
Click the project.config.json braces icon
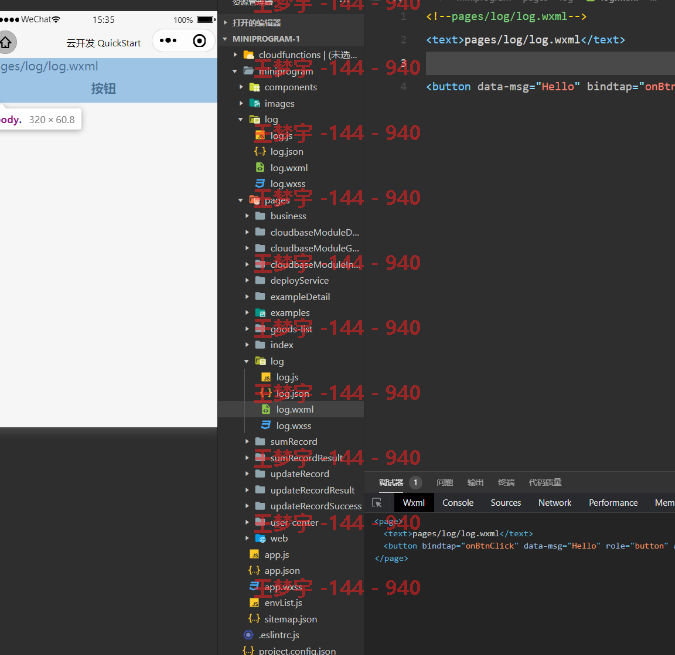point(248,650)
